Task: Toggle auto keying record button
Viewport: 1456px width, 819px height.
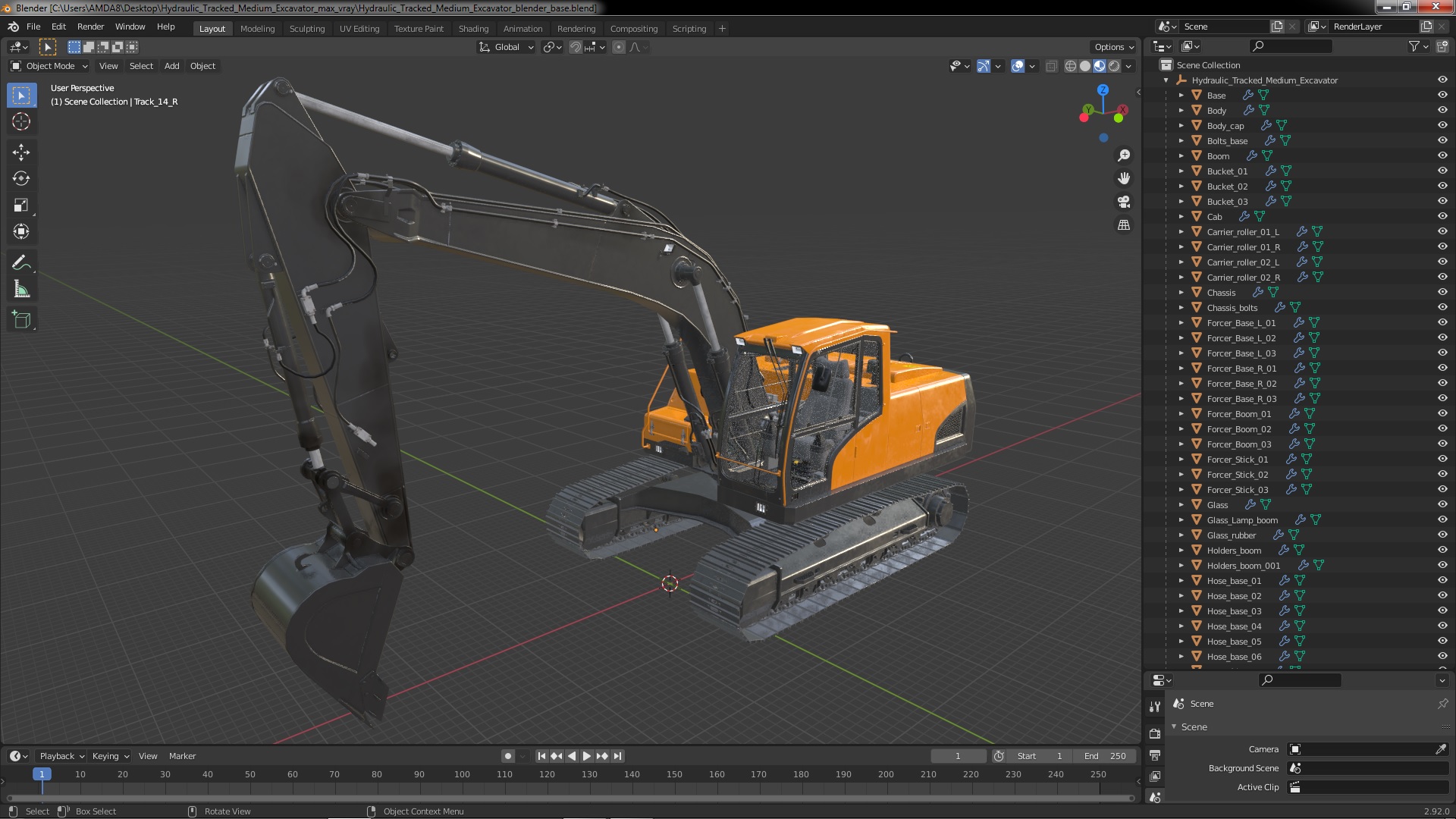Action: click(x=508, y=756)
